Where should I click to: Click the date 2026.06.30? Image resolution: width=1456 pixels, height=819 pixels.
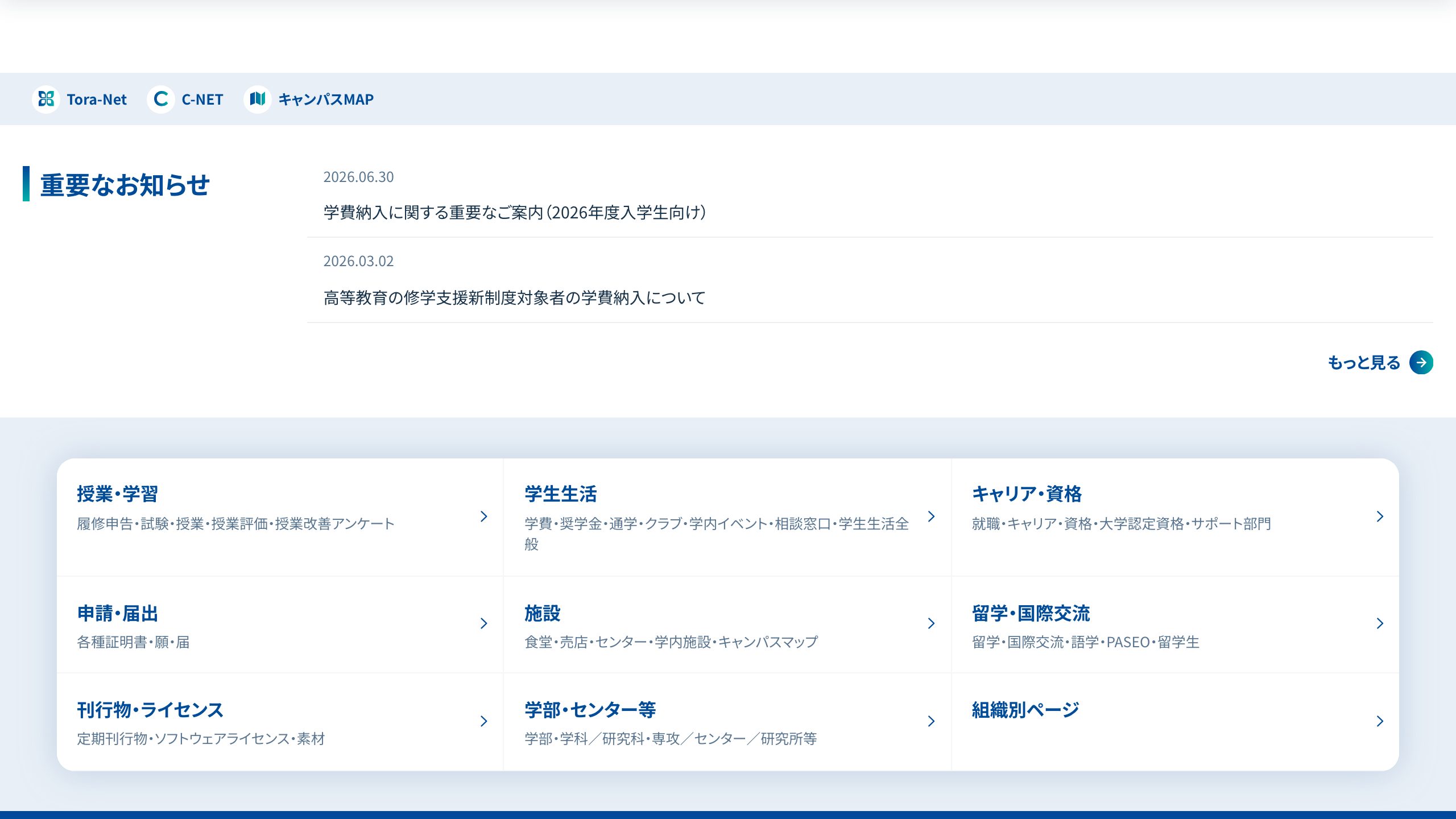click(x=358, y=177)
